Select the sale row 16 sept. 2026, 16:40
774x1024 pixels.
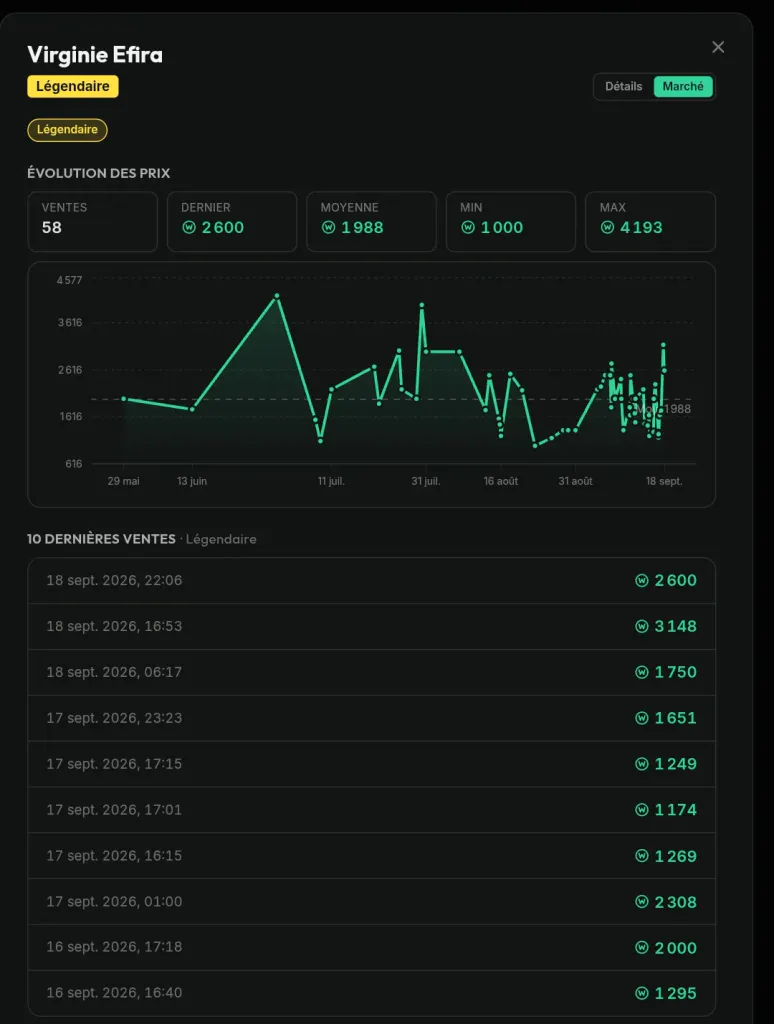[x=372, y=993]
